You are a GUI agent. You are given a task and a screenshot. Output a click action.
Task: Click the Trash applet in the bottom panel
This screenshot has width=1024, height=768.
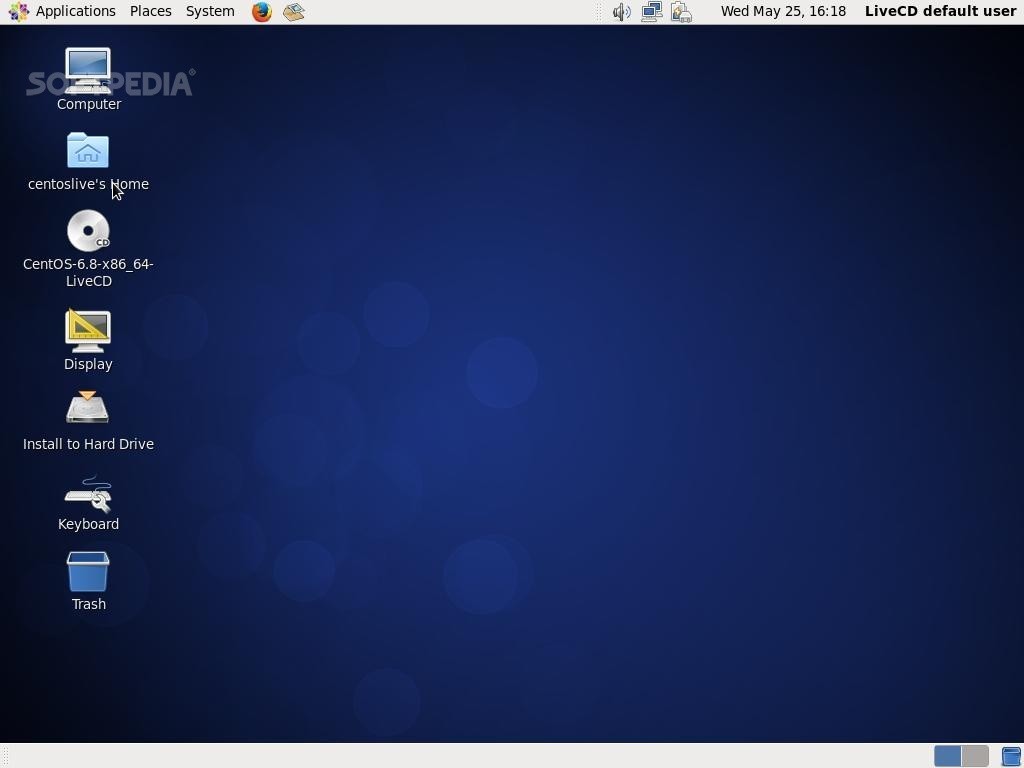(1010, 756)
